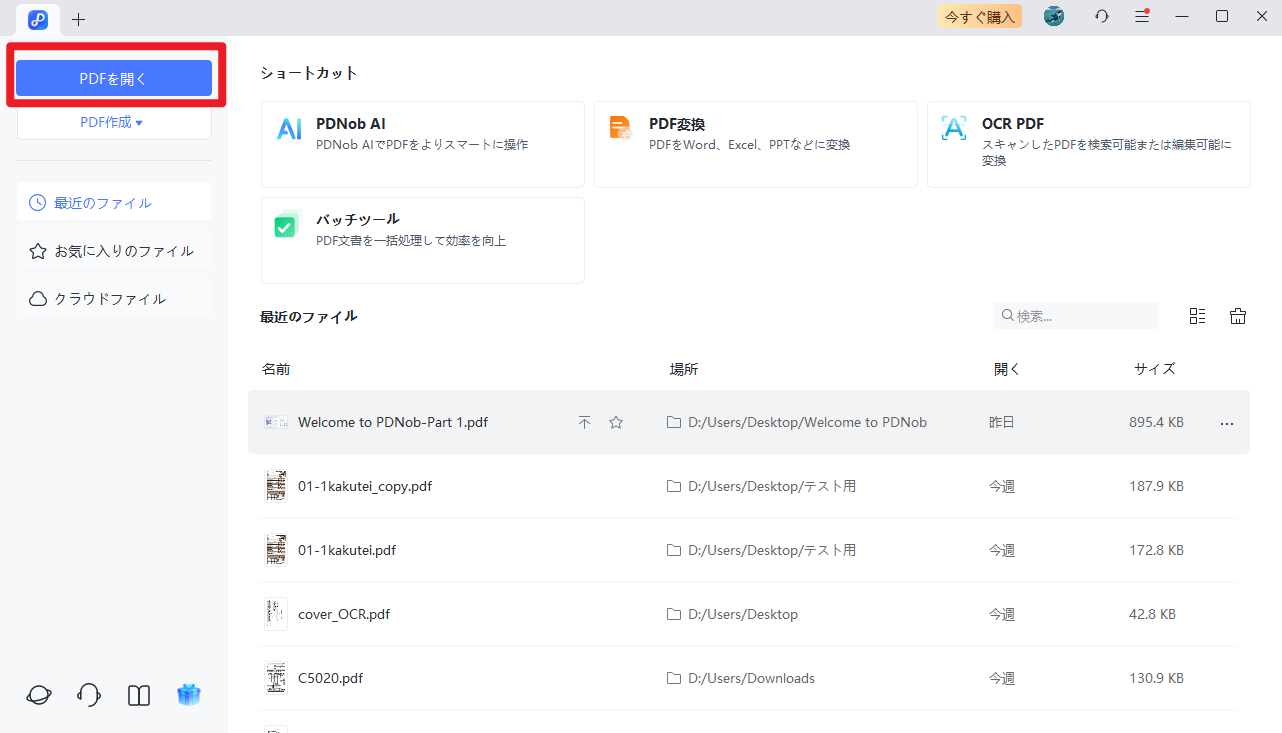Click the blue gift box promotion icon
Image resolution: width=1282 pixels, height=733 pixels.
tap(188, 694)
